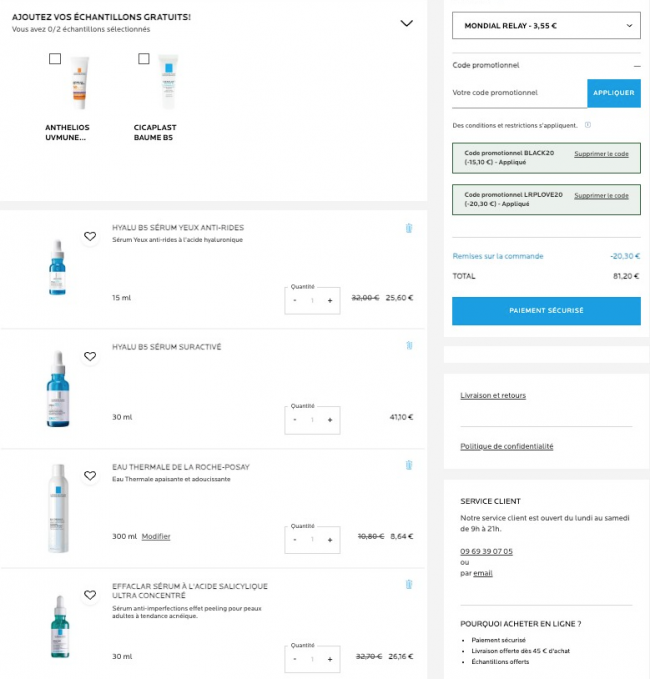Trash the Eau Thermale item
This screenshot has height=679, width=650.
pyautogui.click(x=409, y=465)
